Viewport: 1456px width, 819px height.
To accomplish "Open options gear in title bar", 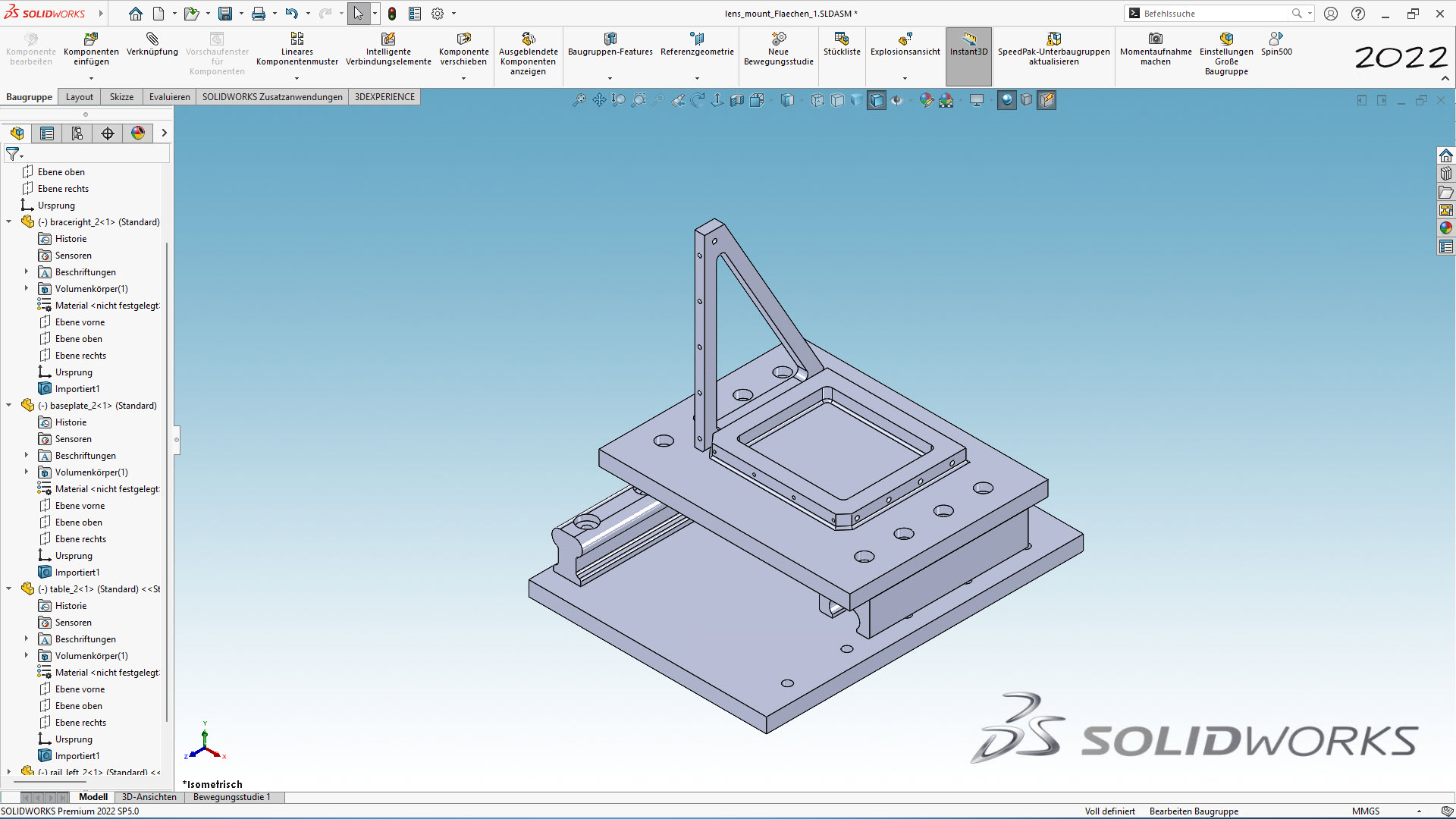I will coord(438,14).
